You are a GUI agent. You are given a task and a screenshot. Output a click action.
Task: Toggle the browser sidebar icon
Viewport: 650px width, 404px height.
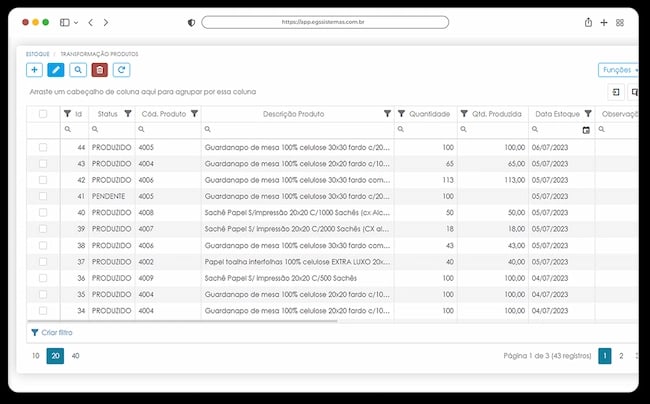pyautogui.click(x=65, y=22)
